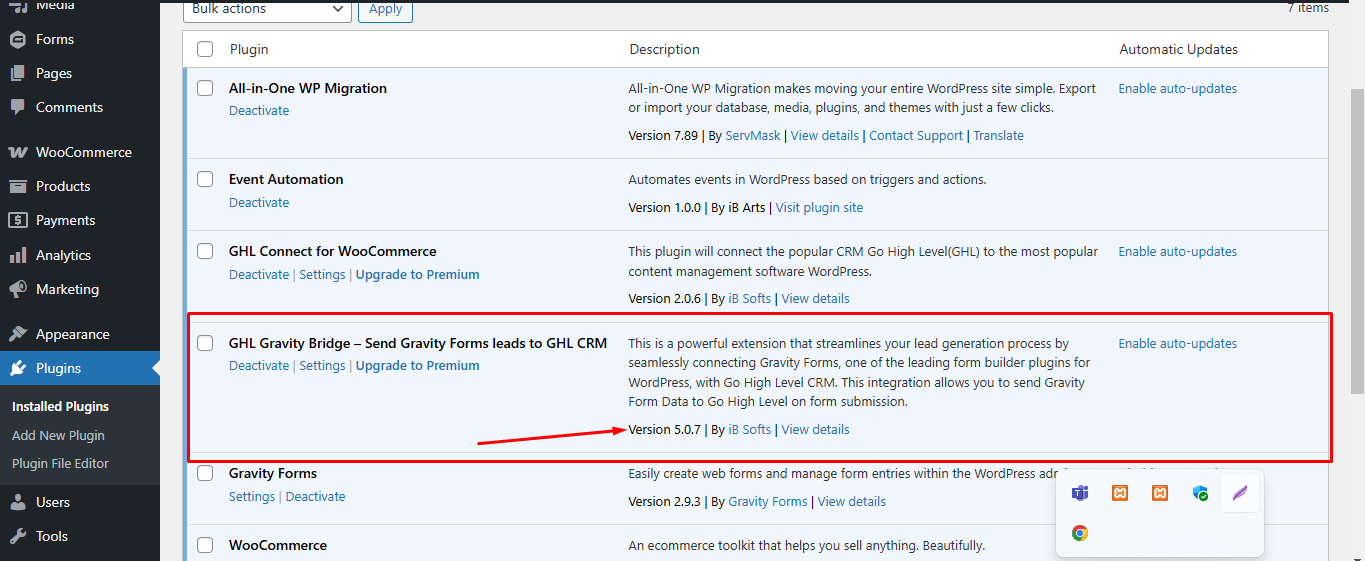1365x561 pixels.
Task: View details for Gravity Forms version 2.9.3
Action: pos(852,502)
